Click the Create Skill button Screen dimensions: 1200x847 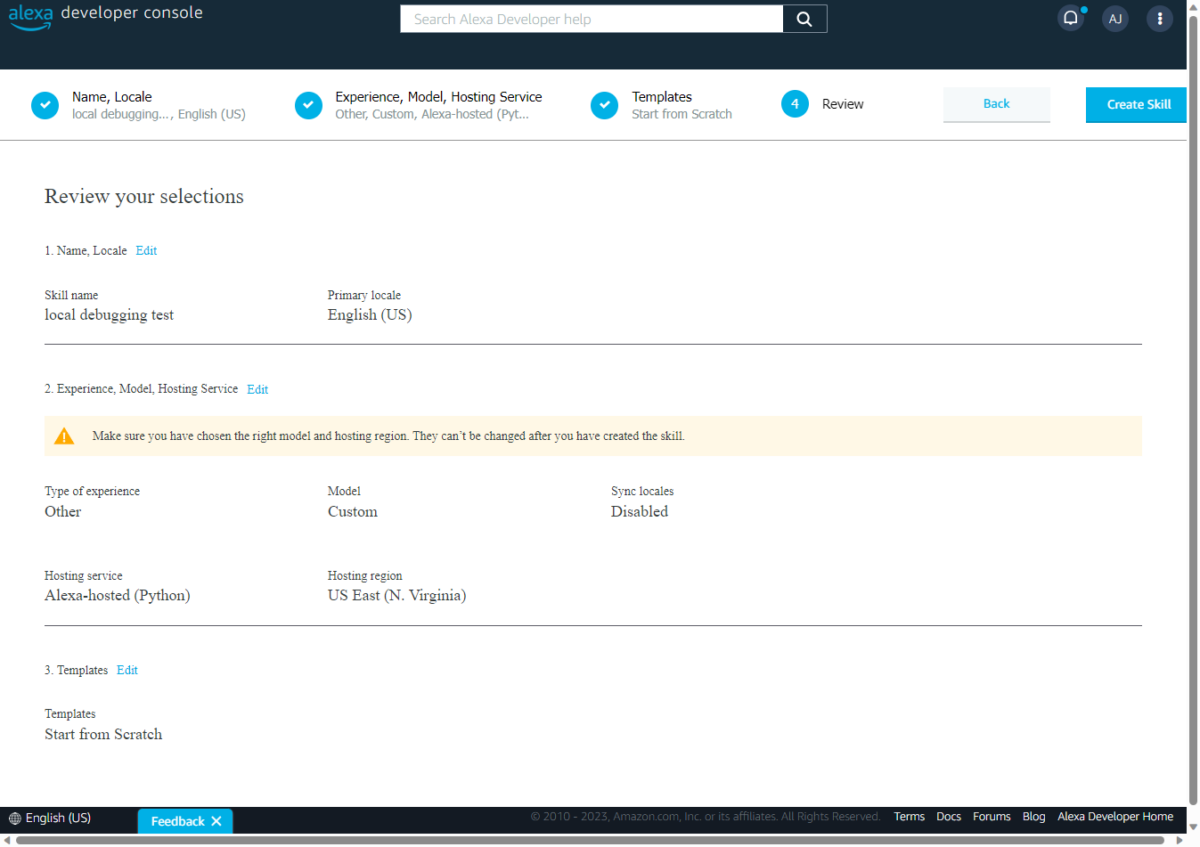(x=1136, y=104)
